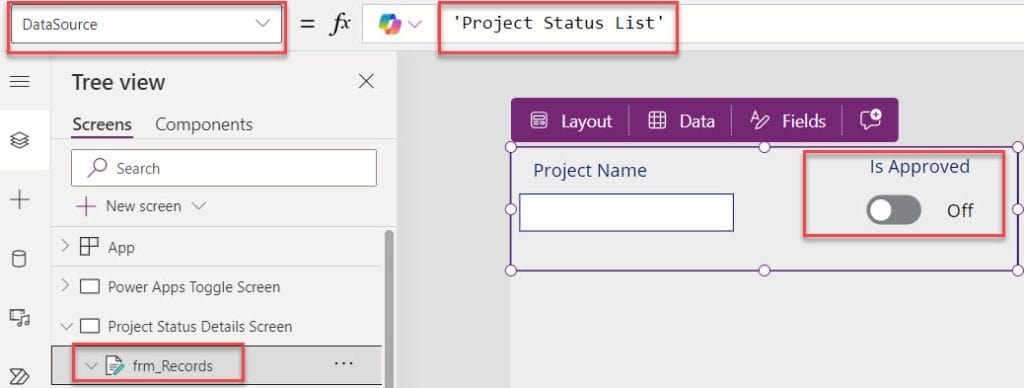The width and height of the screenshot is (1024, 388).
Task: Expand the Copilot dropdown arrow
Action: tap(415, 24)
